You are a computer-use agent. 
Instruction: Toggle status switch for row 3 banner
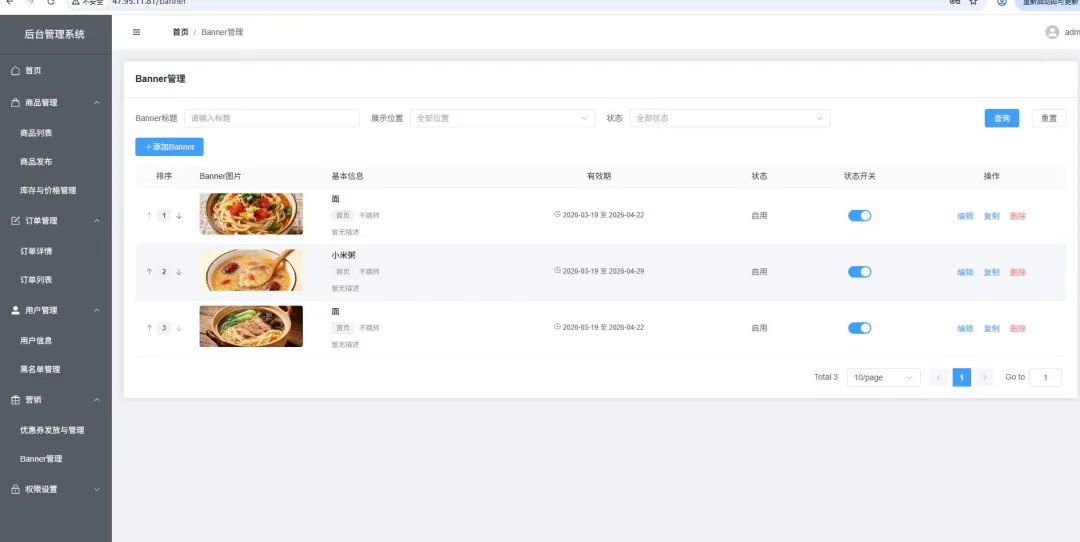860,329
